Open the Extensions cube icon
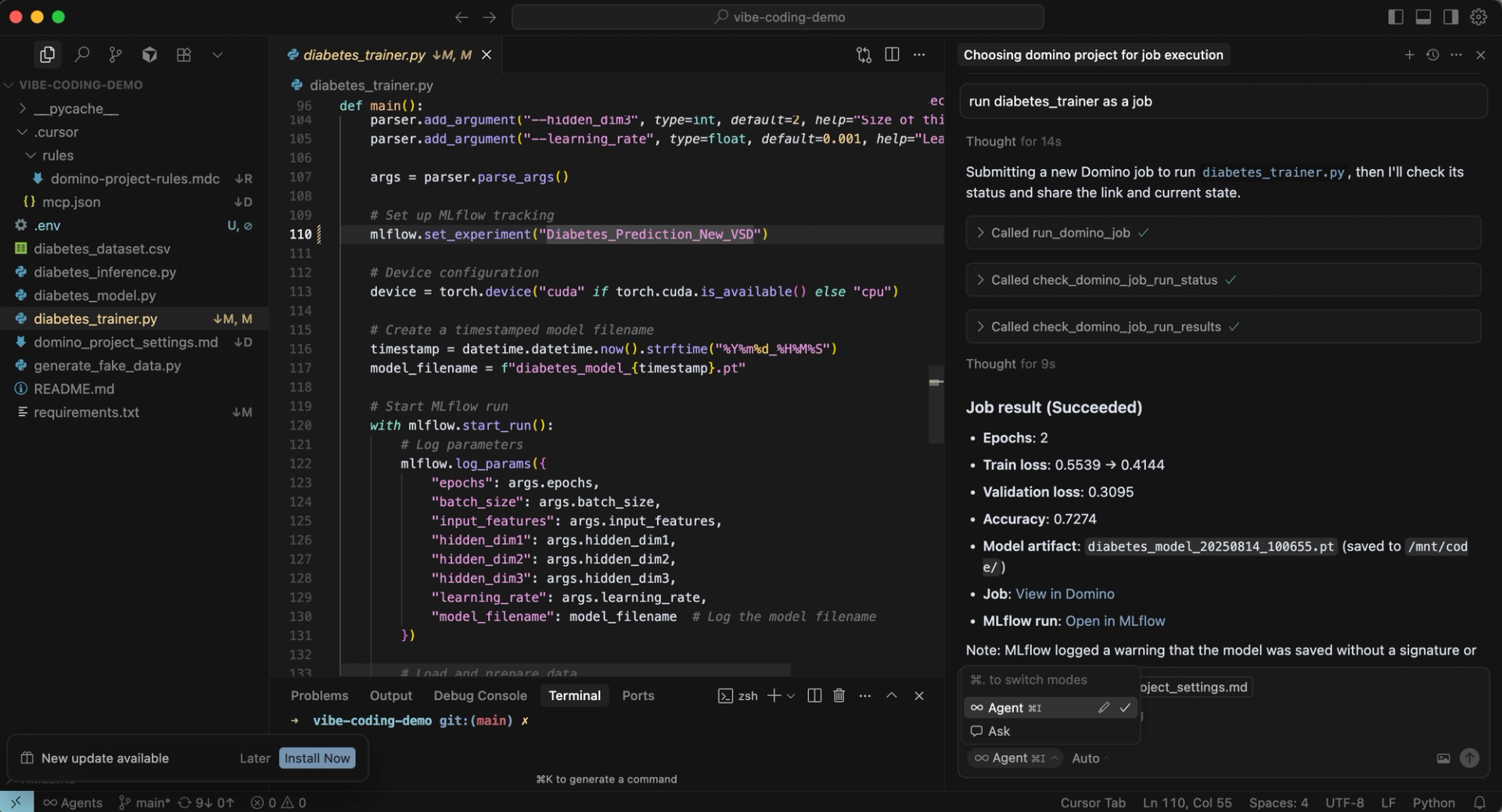The width and height of the screenshot is (1502, 812). tap(149, 55)
